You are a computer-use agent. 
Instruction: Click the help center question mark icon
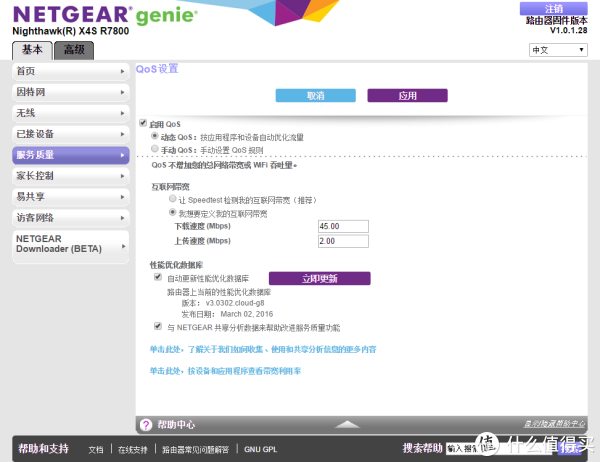146,425
